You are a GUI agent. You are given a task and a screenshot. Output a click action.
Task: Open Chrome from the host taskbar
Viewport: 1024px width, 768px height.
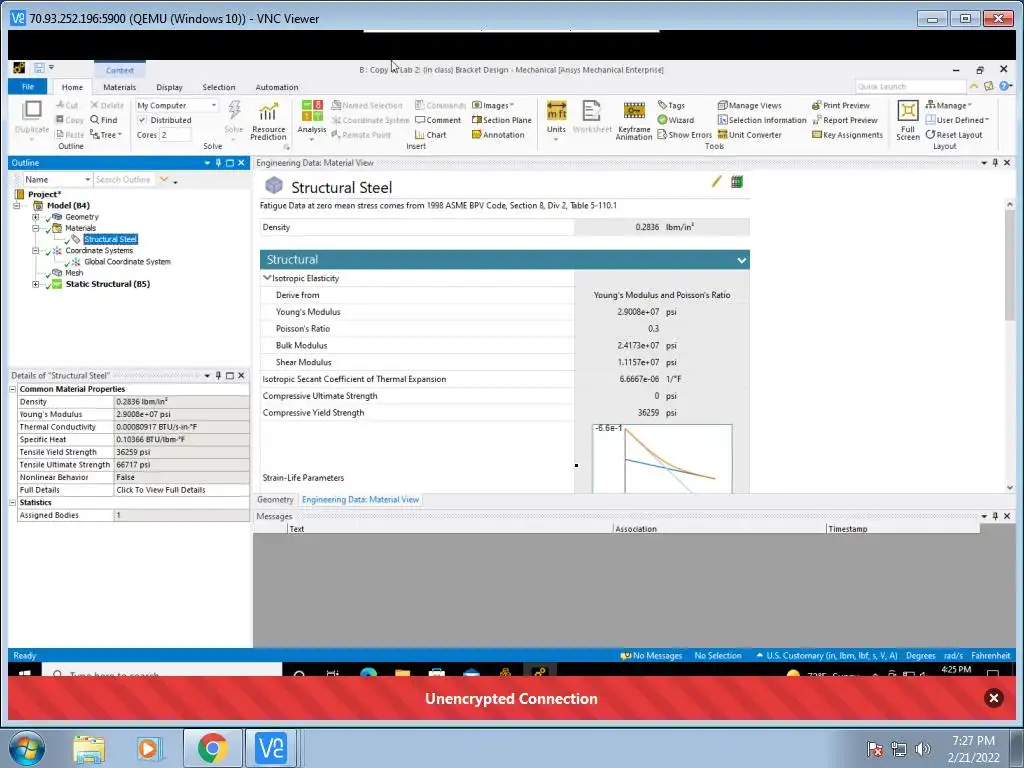[x=213, y=748]
